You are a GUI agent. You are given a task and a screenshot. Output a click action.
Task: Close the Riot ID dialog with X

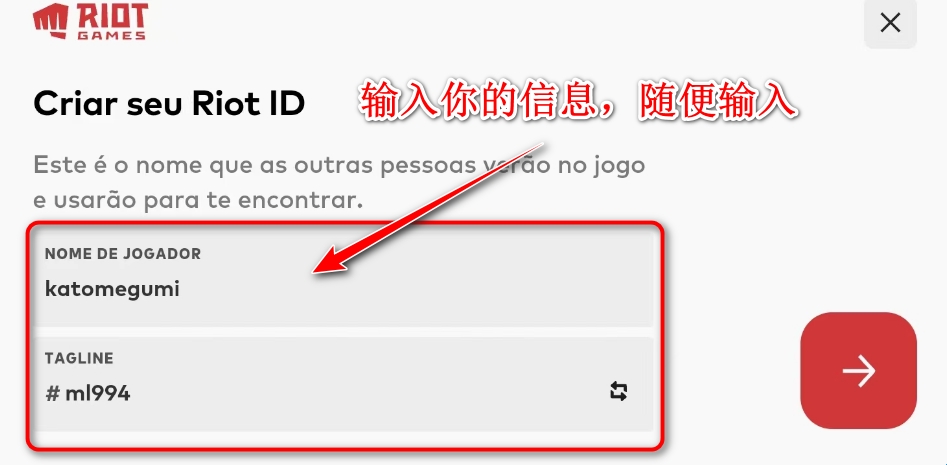[890, 23]
